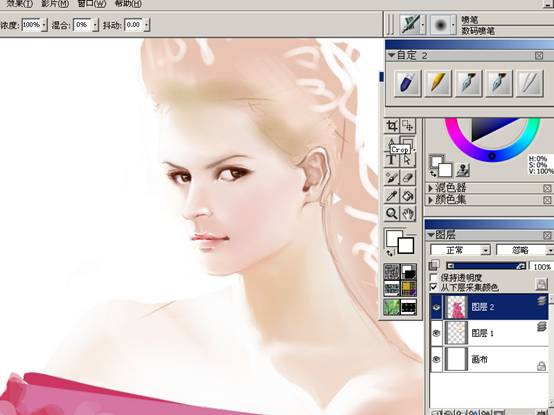Swap toolbox main and additional colors
The width and height of the screenshot is (554, 415).
tap(390, 253)
